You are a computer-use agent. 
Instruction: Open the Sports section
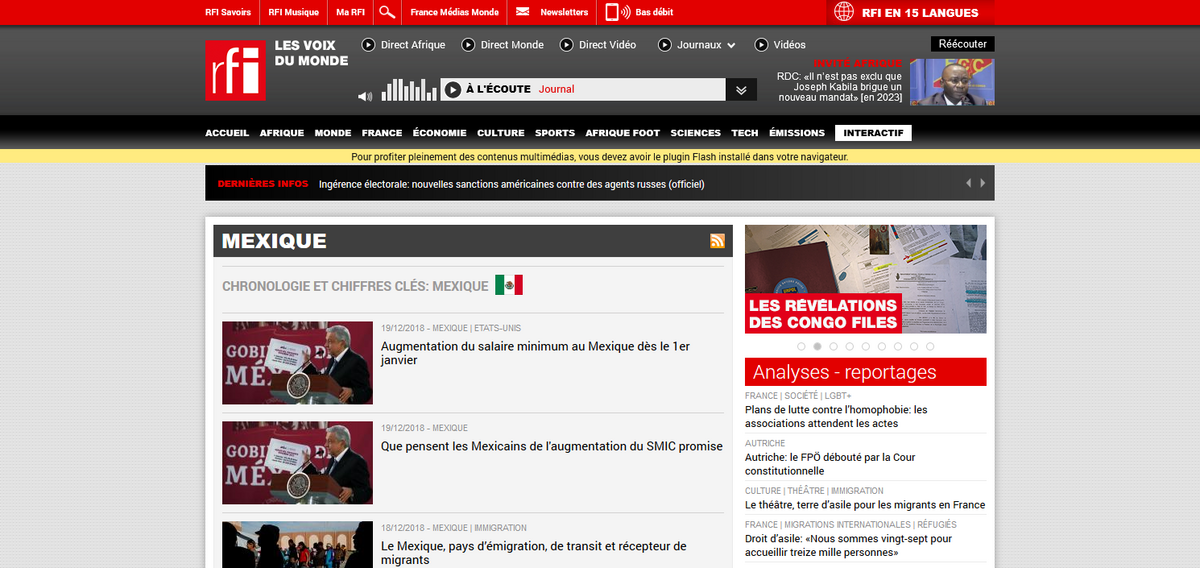[555, 133]
